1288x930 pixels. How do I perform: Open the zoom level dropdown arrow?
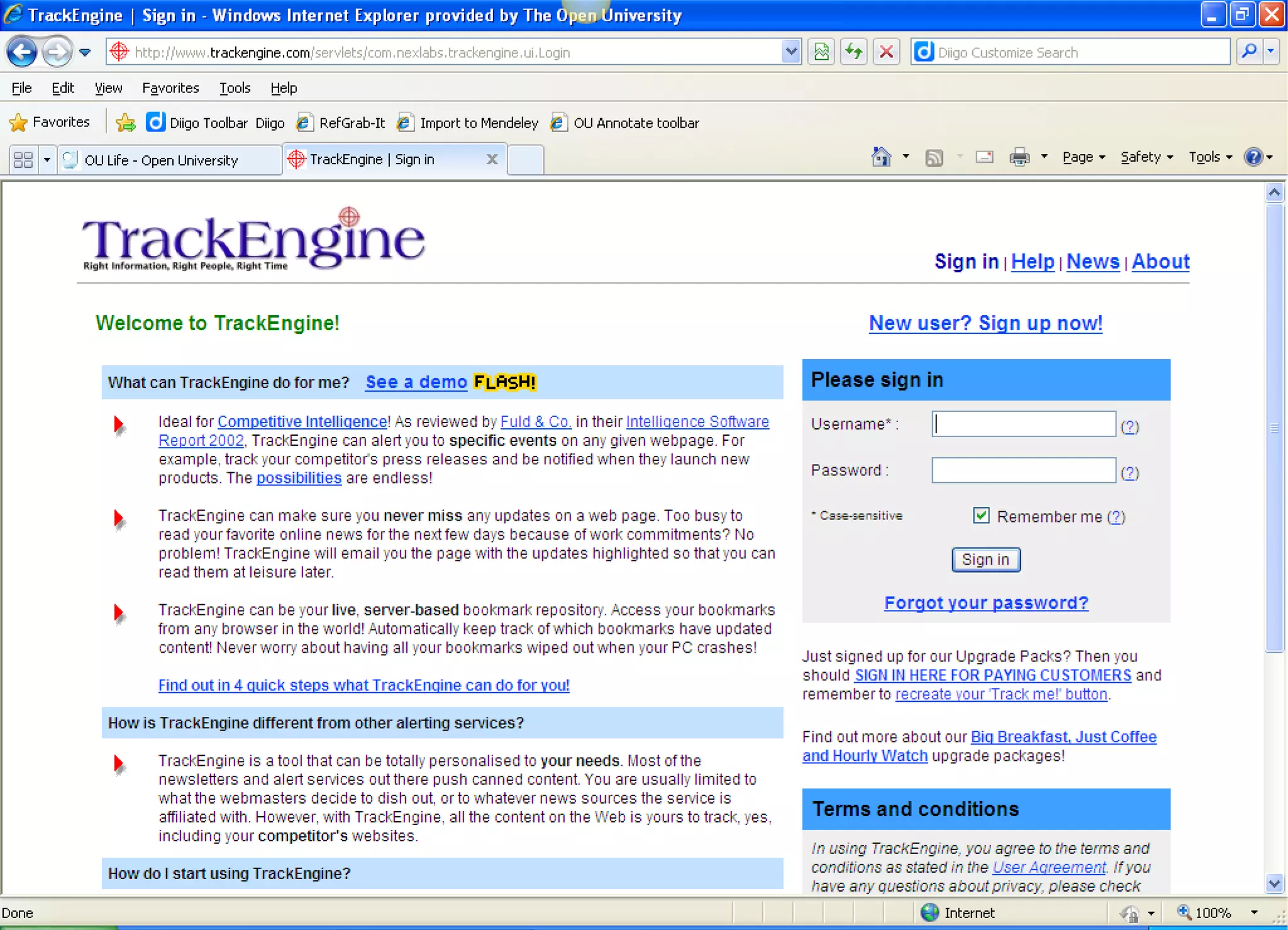(x=1254, y=912)
